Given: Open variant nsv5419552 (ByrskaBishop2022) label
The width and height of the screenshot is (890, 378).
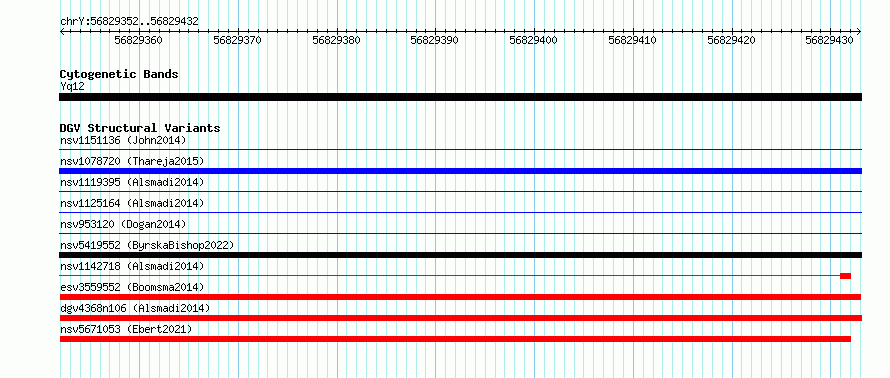Looking at the screenshot, I should 147,245.
